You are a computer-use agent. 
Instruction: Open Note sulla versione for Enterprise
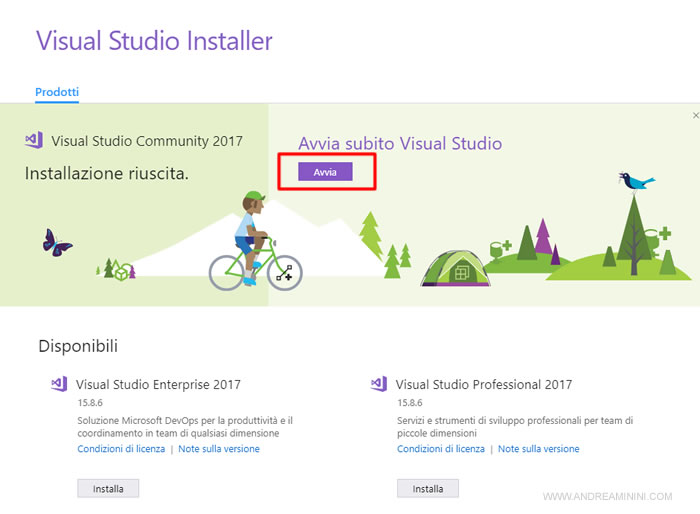click(x=219, y=449)
